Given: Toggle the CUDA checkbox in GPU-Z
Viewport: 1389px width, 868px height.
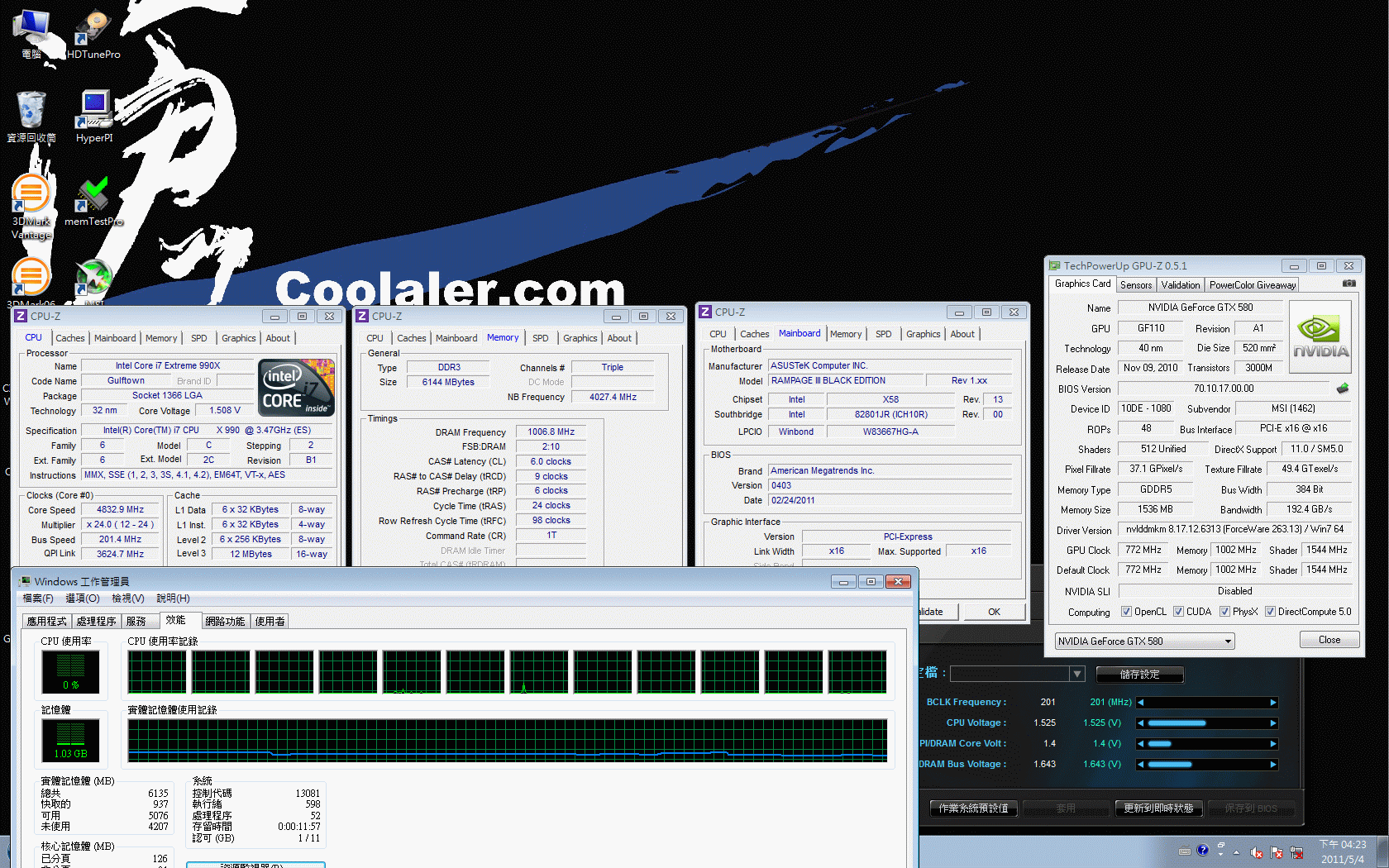Looking at the screenshot, I should pyautogui.click(x=1178, y=612).
